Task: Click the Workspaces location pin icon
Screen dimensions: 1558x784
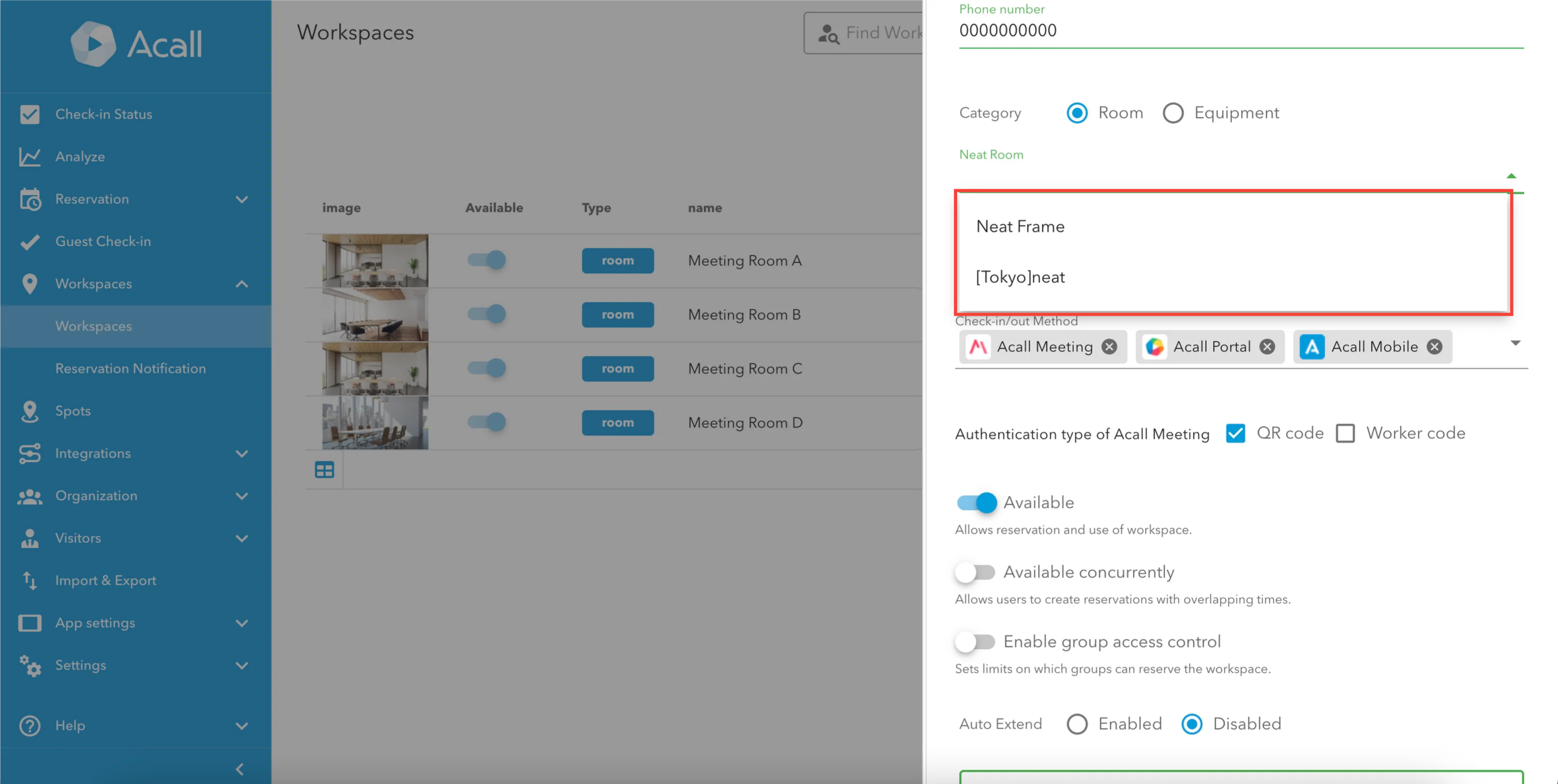Action: (x=30, y=283)
